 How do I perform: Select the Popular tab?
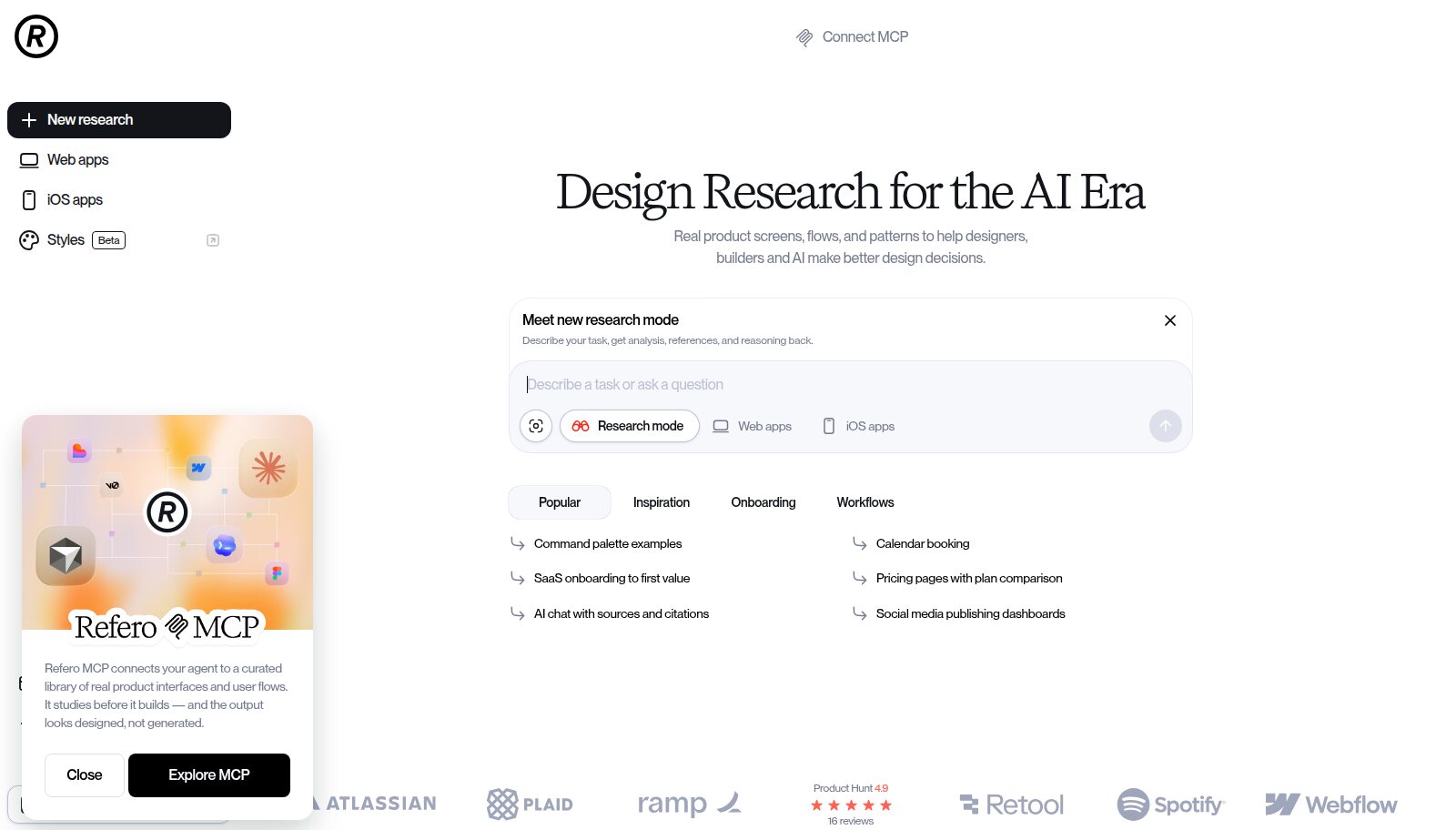click(x=560, y=502)
